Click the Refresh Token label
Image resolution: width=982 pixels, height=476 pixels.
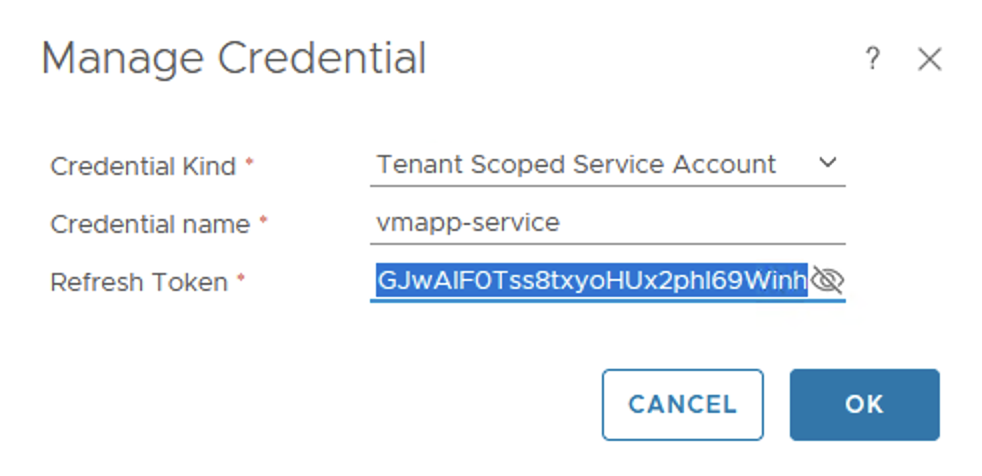click(139, 283)
